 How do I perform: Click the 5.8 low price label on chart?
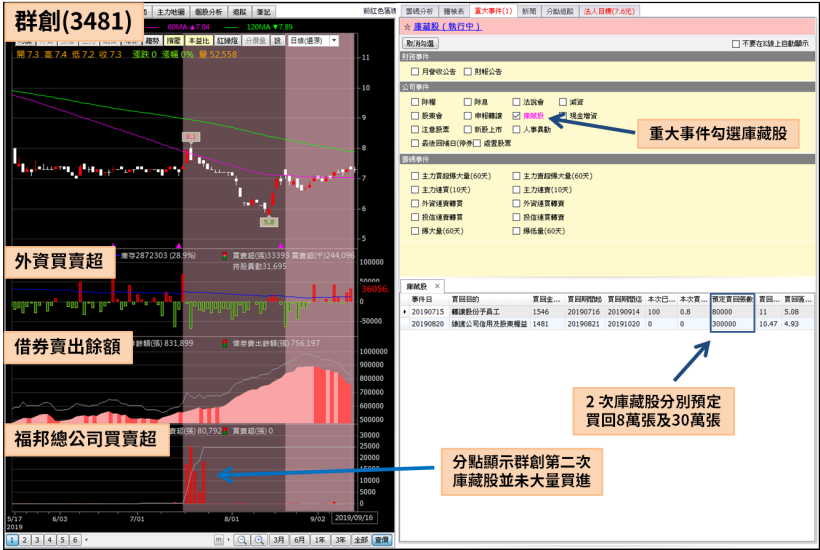[269, 222]
